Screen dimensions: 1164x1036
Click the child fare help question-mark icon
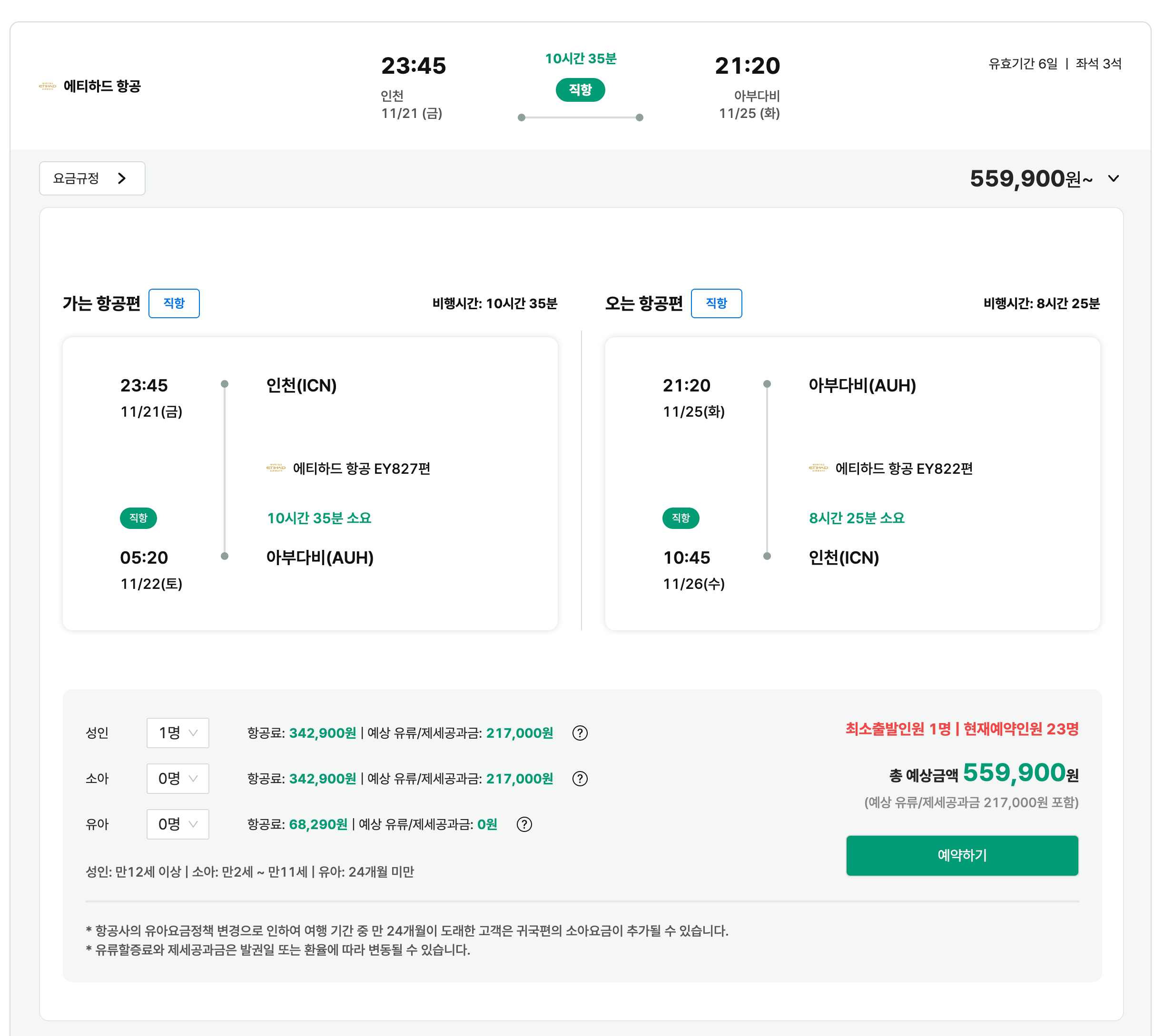(x=580, y=779)
